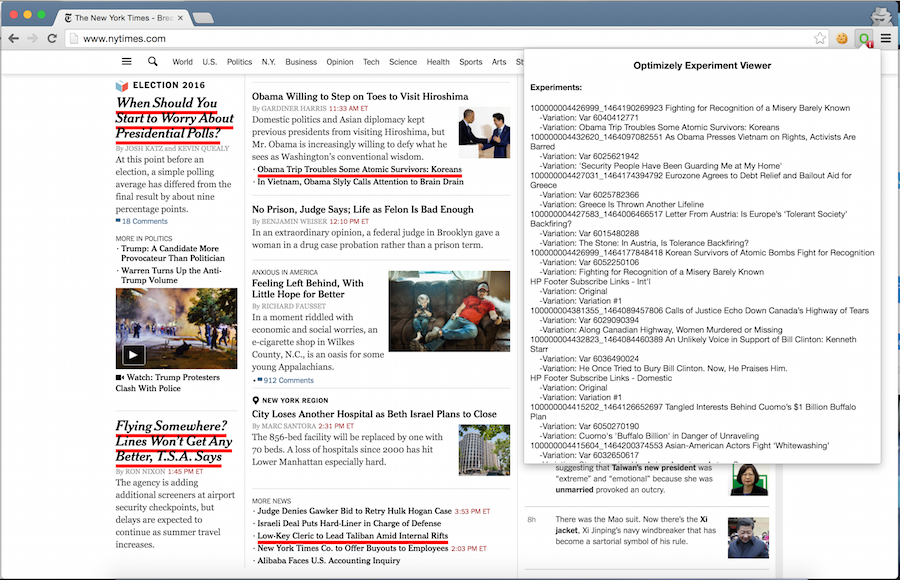The height and width of the screenshot is (580, 900).
Task: Go to the Business section
Action: (x=301, y=62)
